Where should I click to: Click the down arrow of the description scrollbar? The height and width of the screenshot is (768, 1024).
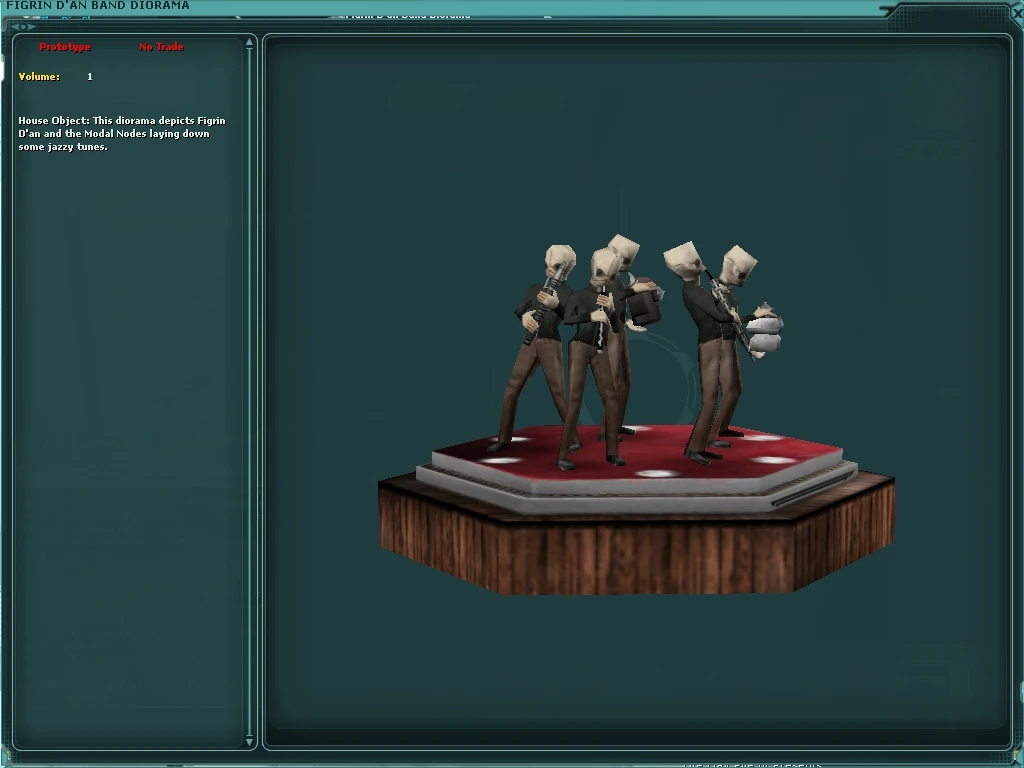pyautogui.click(x=249, y=741)
